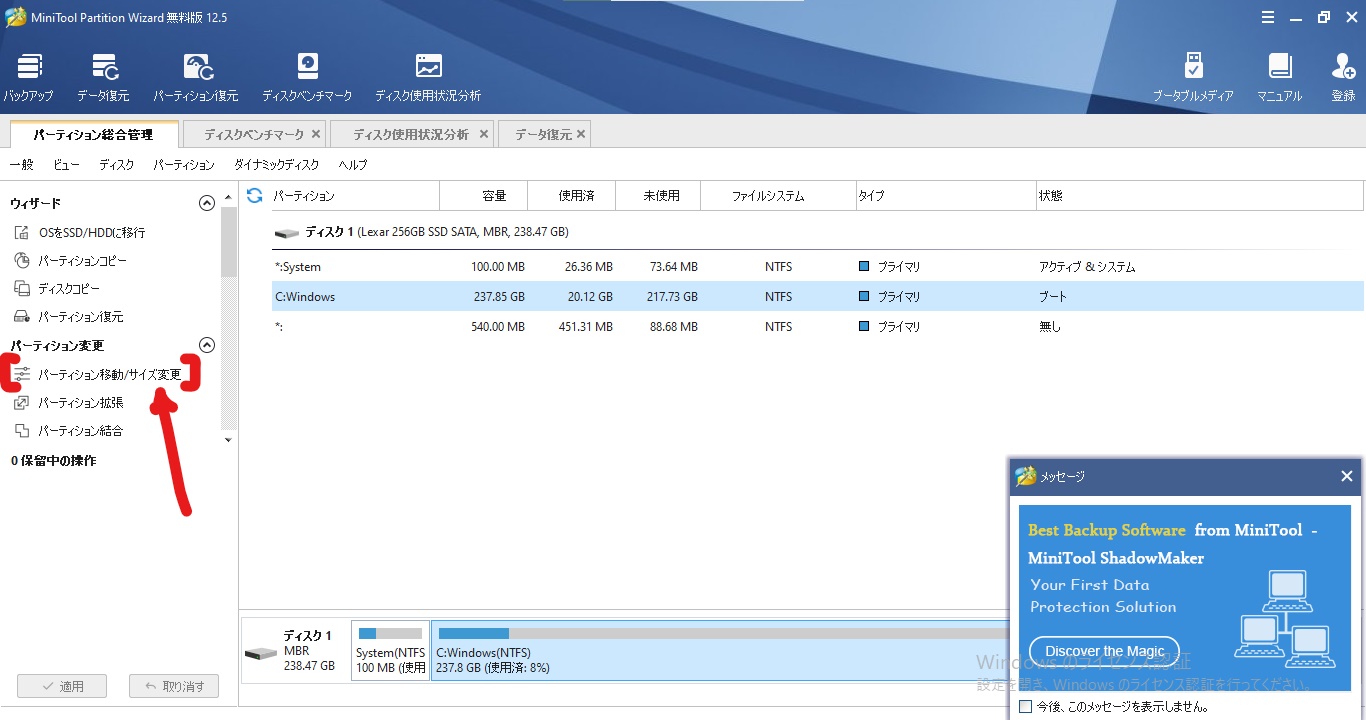Click the MiniTool app logo in title bar
The height and width of the screenshot is (720, 1366).
[15, 17]
